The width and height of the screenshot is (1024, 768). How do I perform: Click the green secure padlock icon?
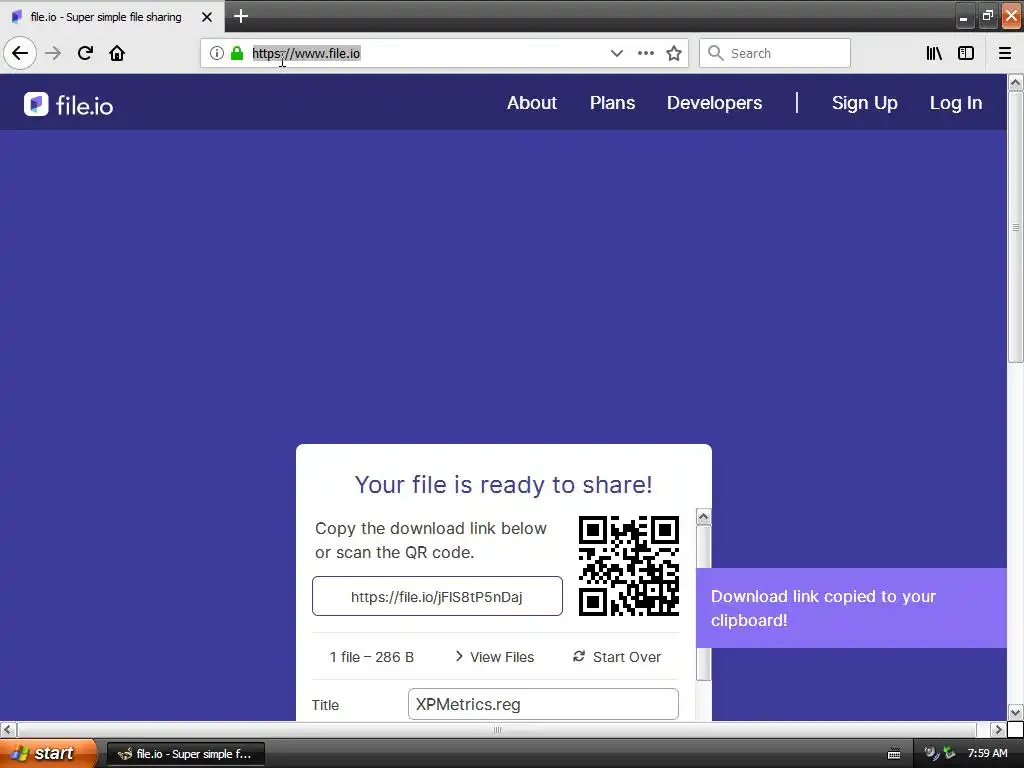tap(237, 53)
